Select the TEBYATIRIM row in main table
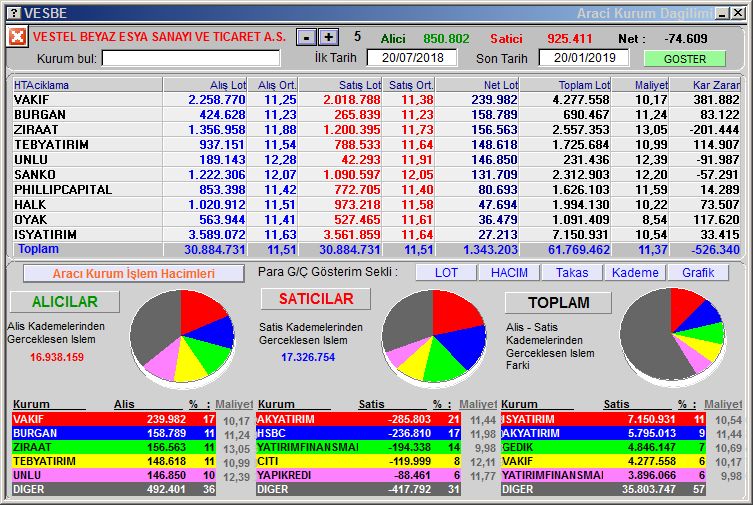This screenshot has width=753, height=505. (376, 144)
